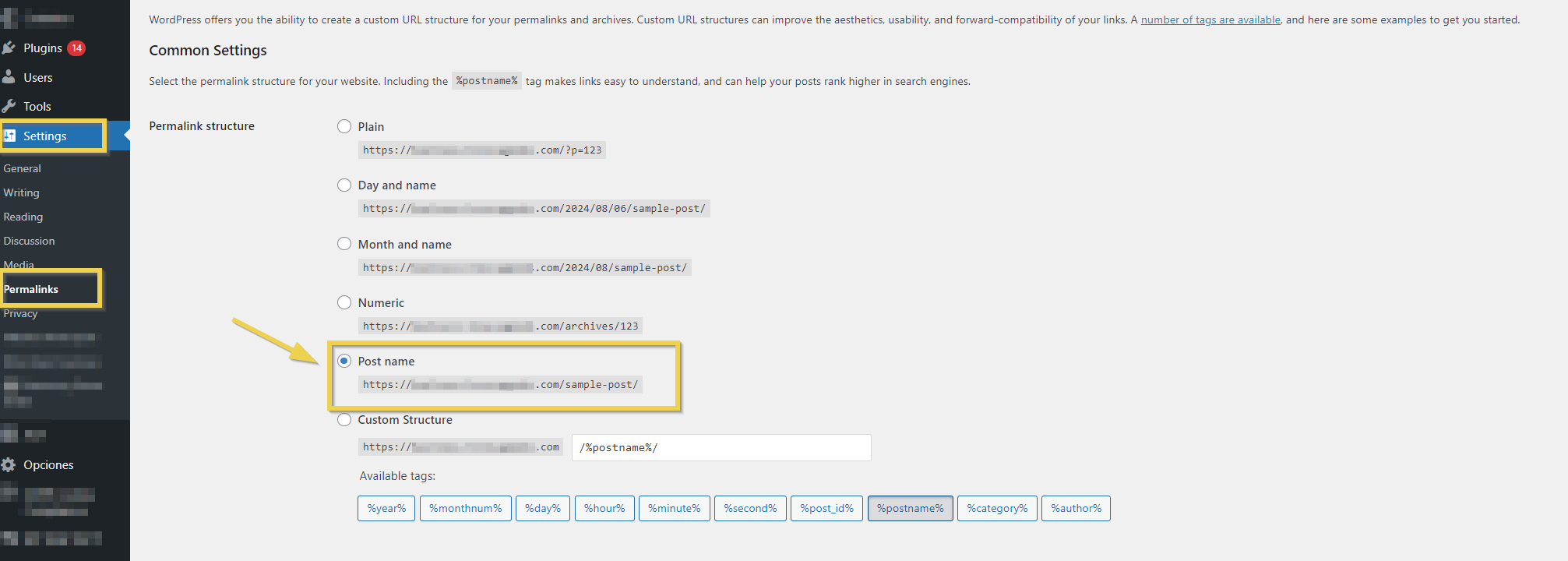Select the Plain permalink radio button

(344, 126)
